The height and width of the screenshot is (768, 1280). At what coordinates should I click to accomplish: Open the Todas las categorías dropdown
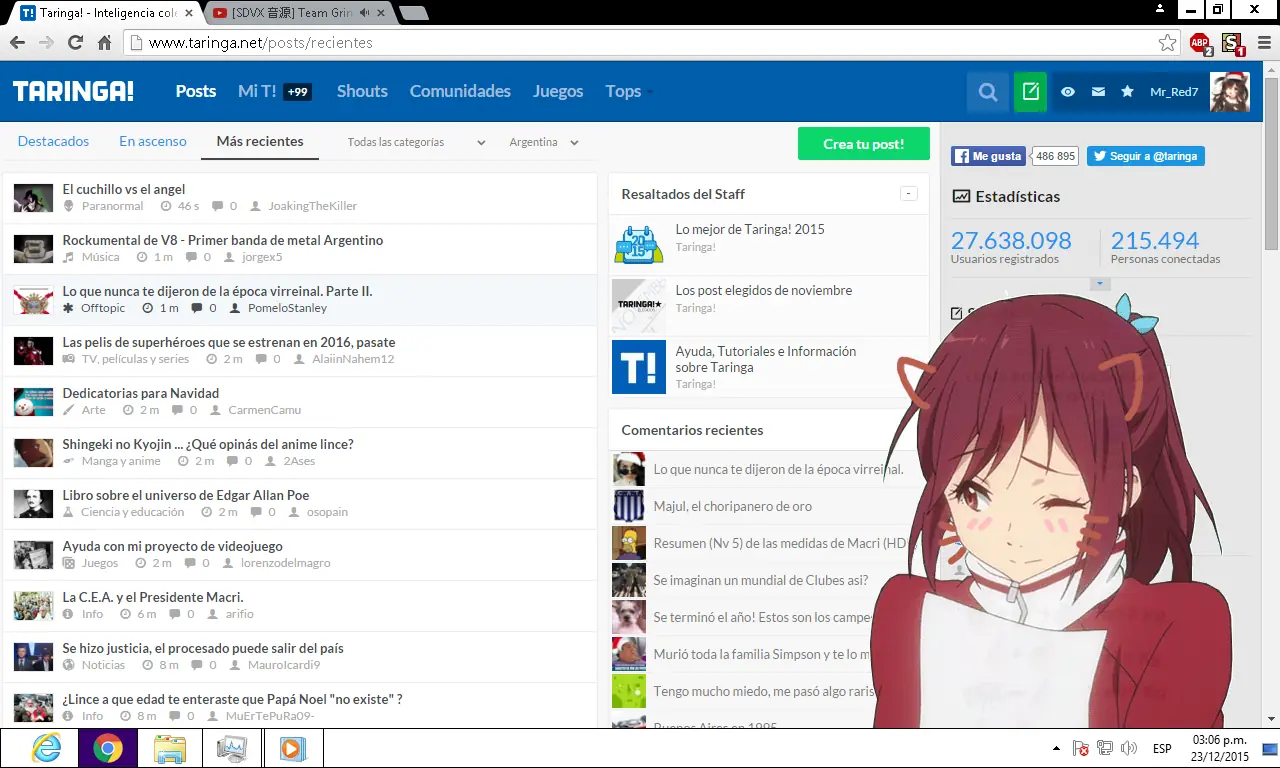point(416,142)
